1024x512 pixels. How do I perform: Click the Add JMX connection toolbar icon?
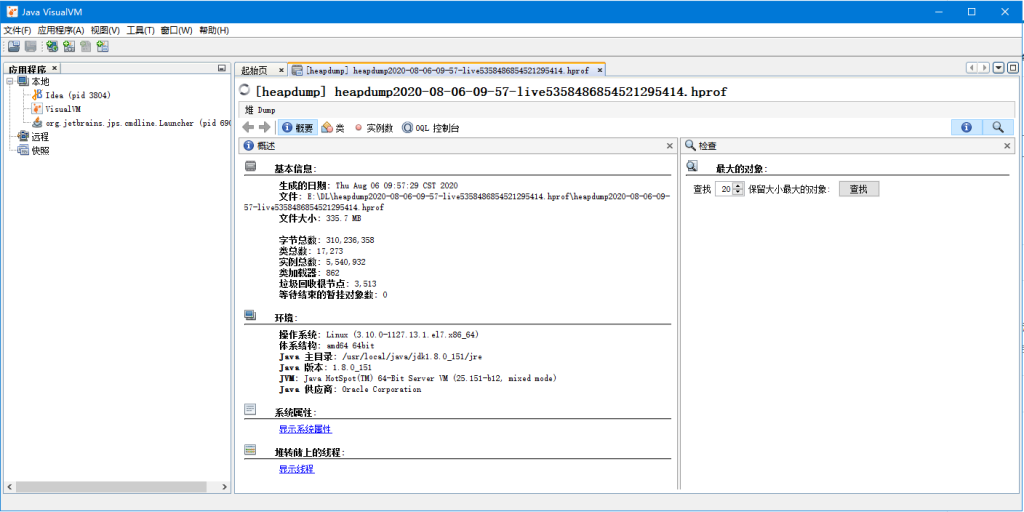pos(69,46)
